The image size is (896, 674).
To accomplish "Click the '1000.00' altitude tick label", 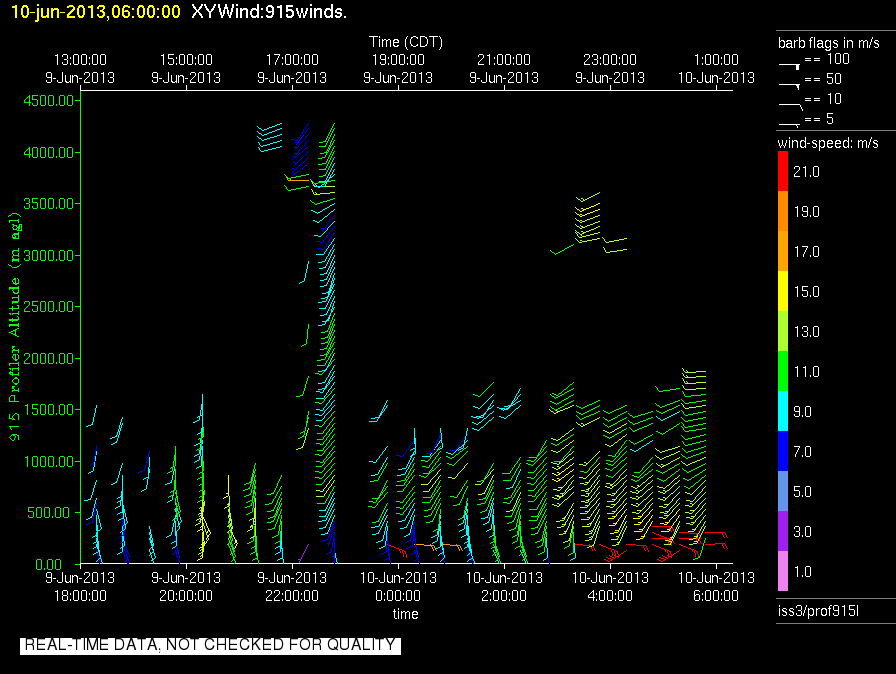I will tap(49, 462).
